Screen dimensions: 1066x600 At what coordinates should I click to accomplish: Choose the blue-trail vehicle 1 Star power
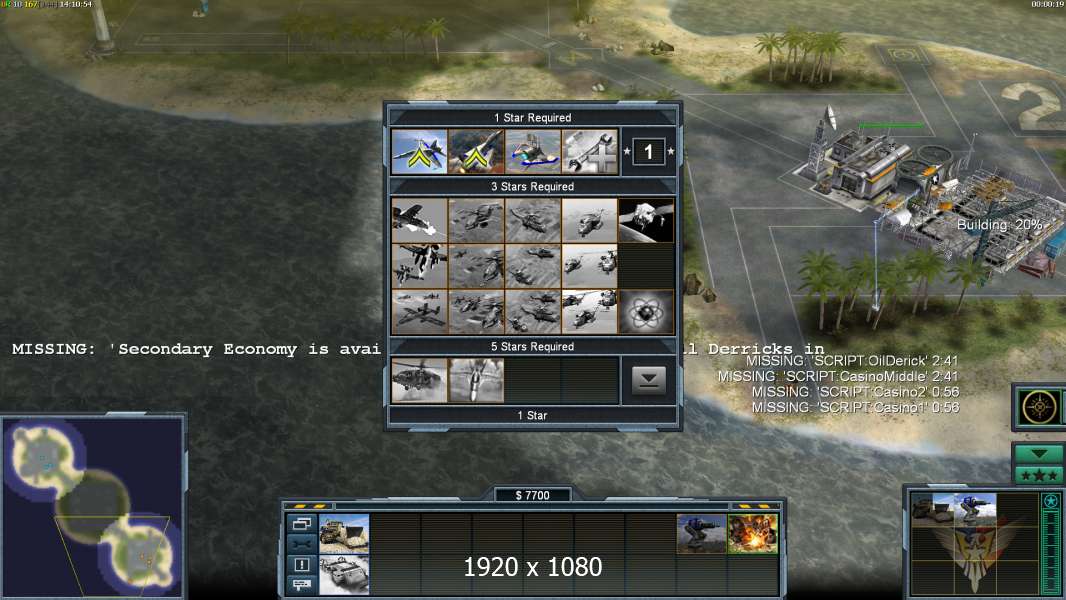click(532, 152)
